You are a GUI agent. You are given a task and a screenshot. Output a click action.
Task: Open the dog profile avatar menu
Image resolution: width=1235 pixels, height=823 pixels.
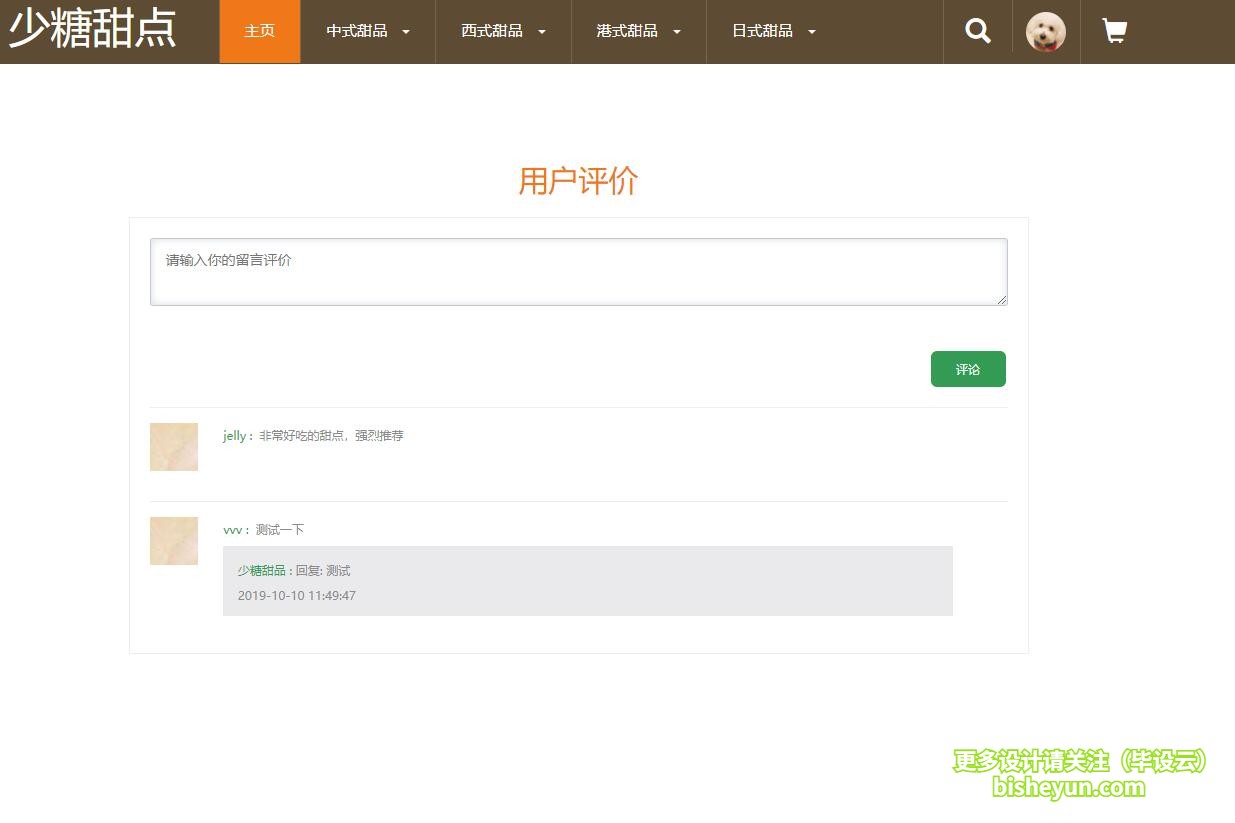(1045, 32)
